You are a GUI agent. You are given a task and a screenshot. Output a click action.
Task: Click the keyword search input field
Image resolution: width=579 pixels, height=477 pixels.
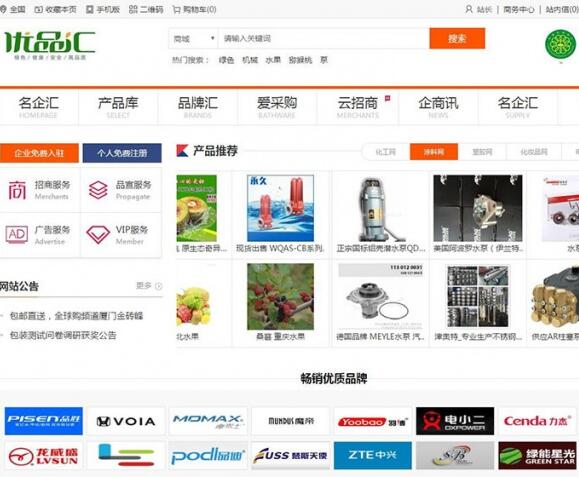(x=323, y=38)
